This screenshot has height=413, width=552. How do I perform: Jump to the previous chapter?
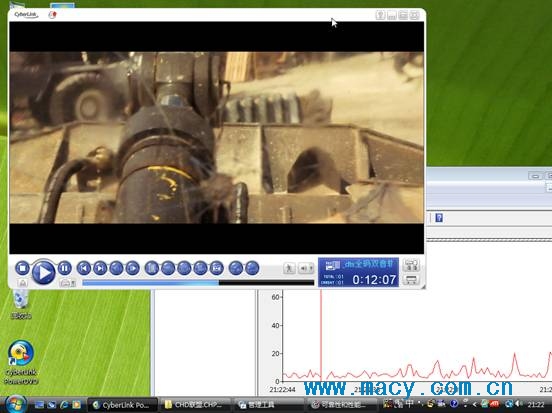[84, 268]
